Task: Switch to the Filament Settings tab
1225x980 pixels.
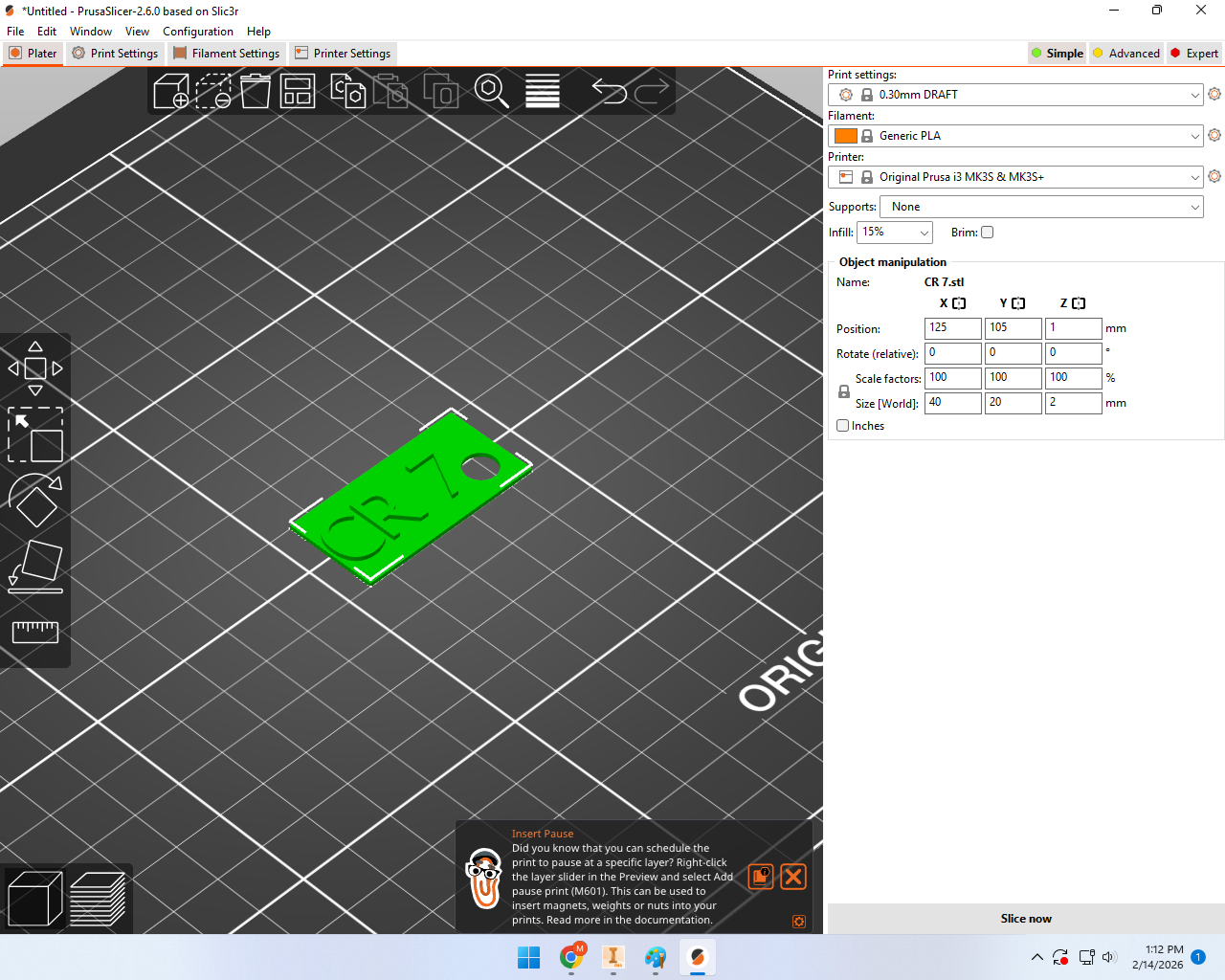Action: (227, 54)
